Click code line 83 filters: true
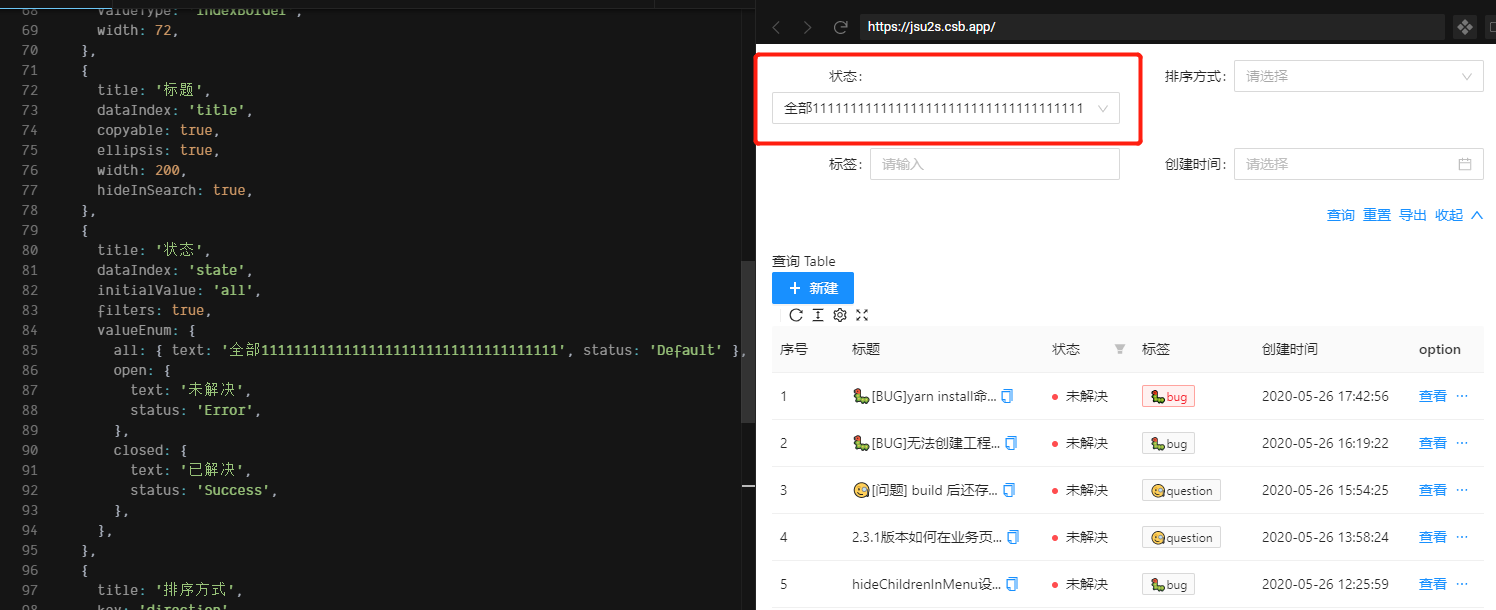The height and width of the screenshot is (610, 1496). (x=154, y=310)
